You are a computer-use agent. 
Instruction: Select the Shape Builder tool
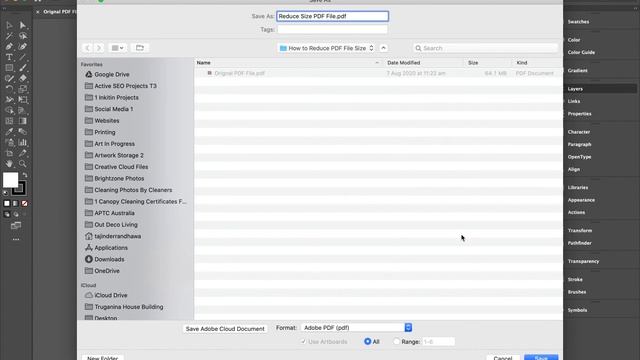coord(9,110)
